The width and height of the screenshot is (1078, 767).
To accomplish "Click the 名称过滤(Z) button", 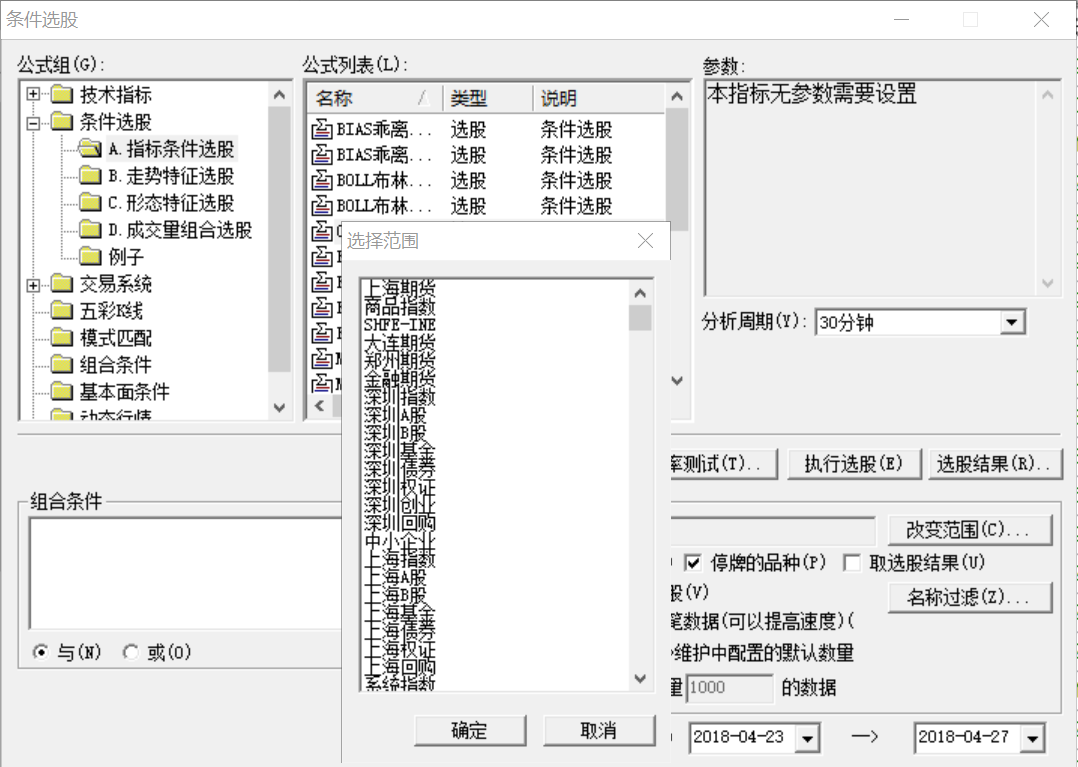I will [969, 597].
